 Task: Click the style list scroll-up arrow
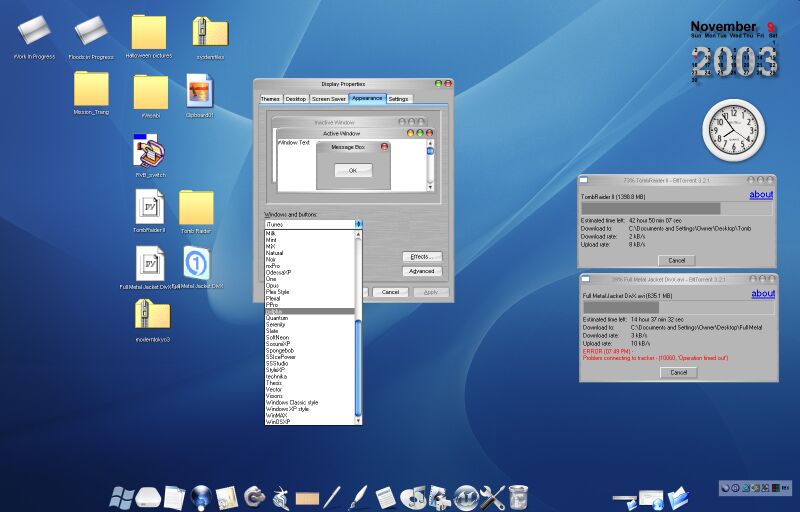(358, 234)
